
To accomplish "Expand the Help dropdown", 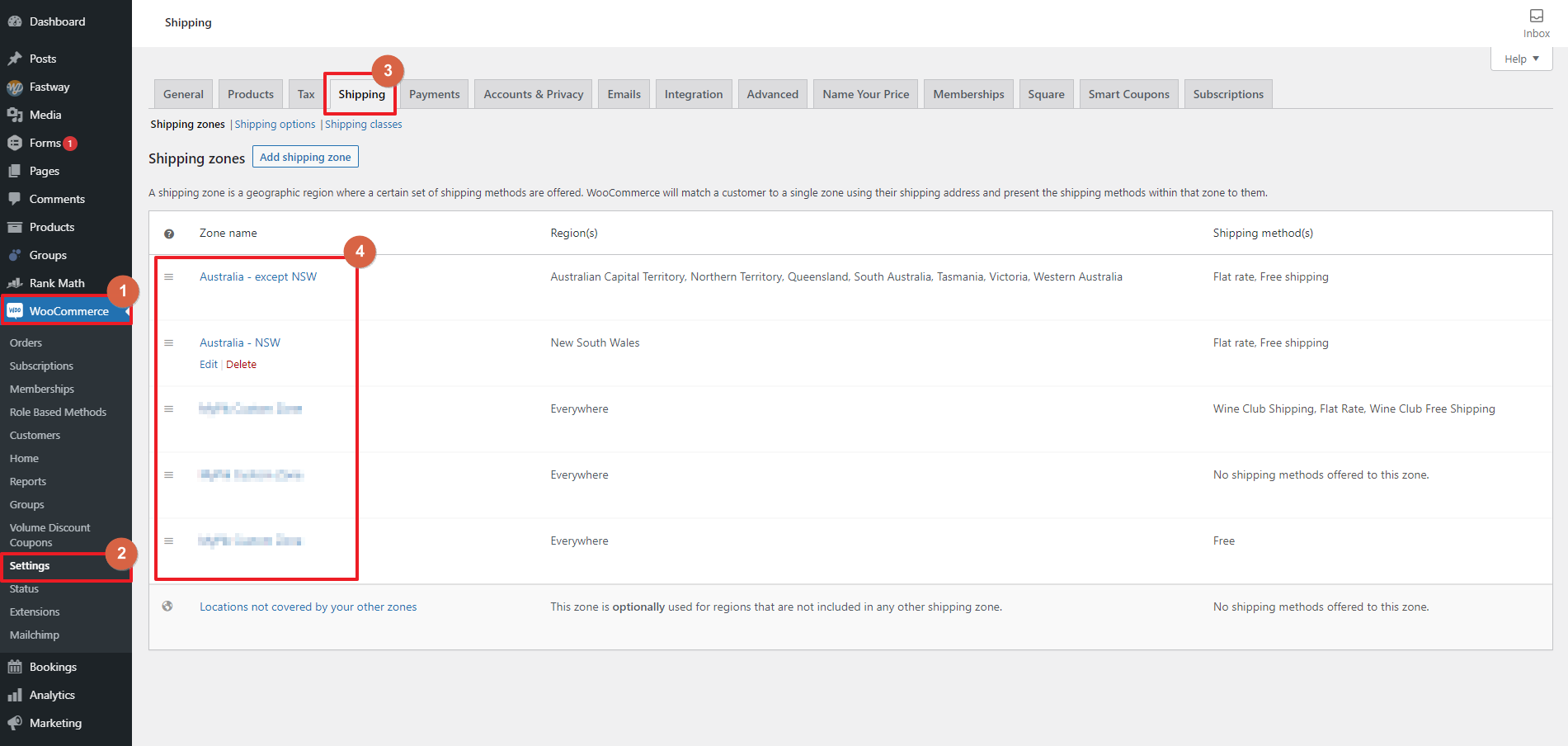I will coord(1522,59).
